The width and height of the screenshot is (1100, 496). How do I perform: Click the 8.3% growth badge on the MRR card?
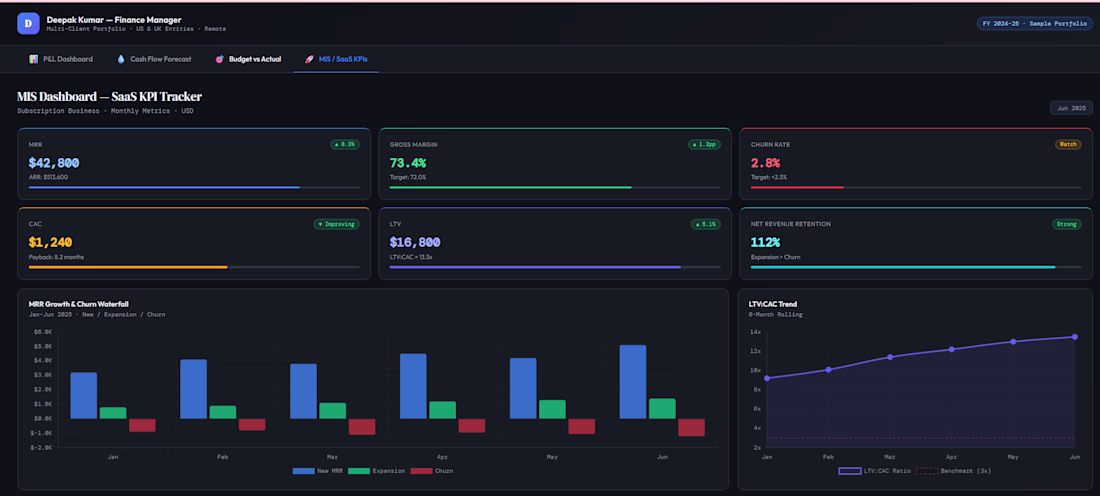click(345, 145)
